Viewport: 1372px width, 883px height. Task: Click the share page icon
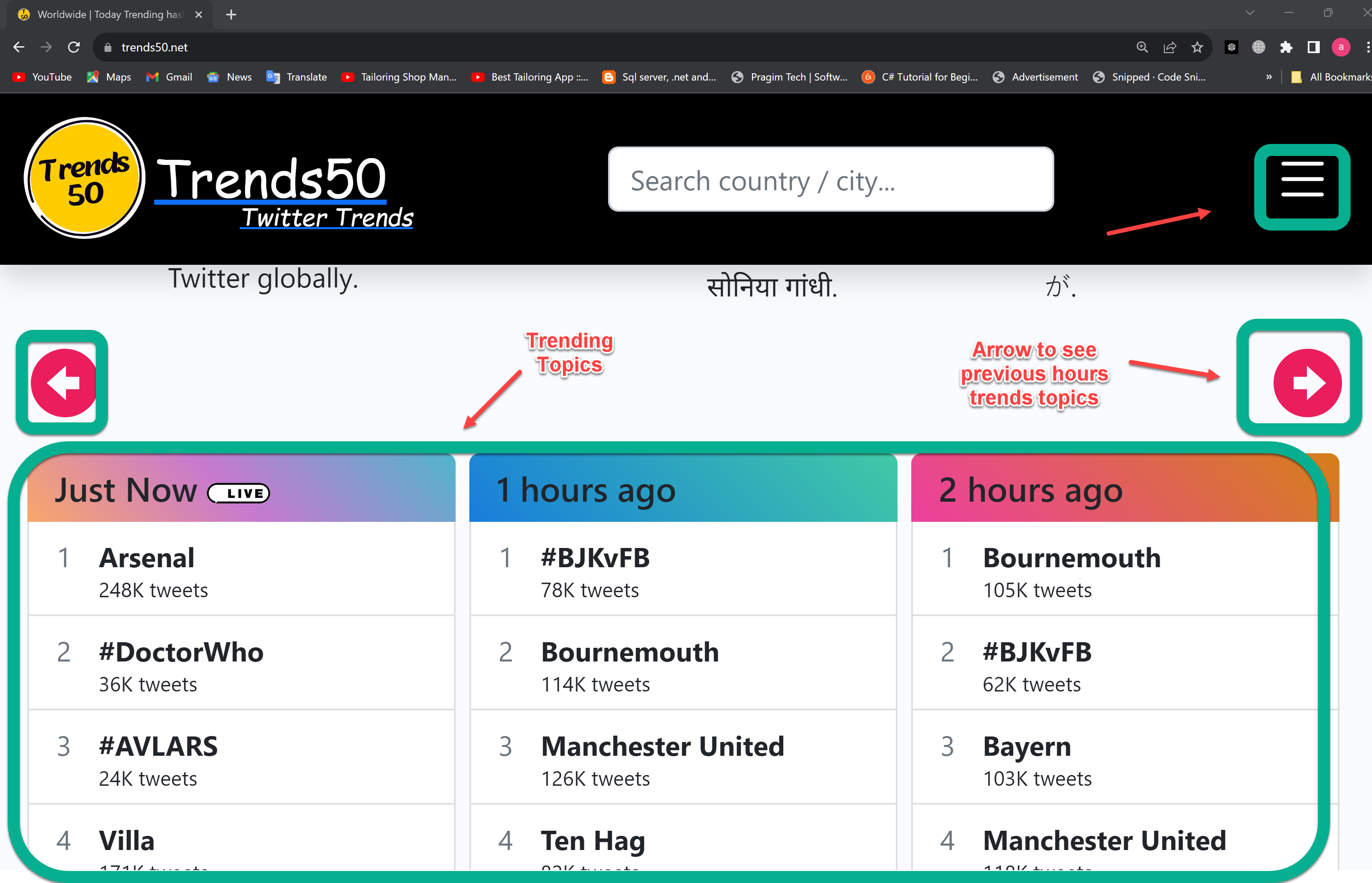[x=1170, y=47]
